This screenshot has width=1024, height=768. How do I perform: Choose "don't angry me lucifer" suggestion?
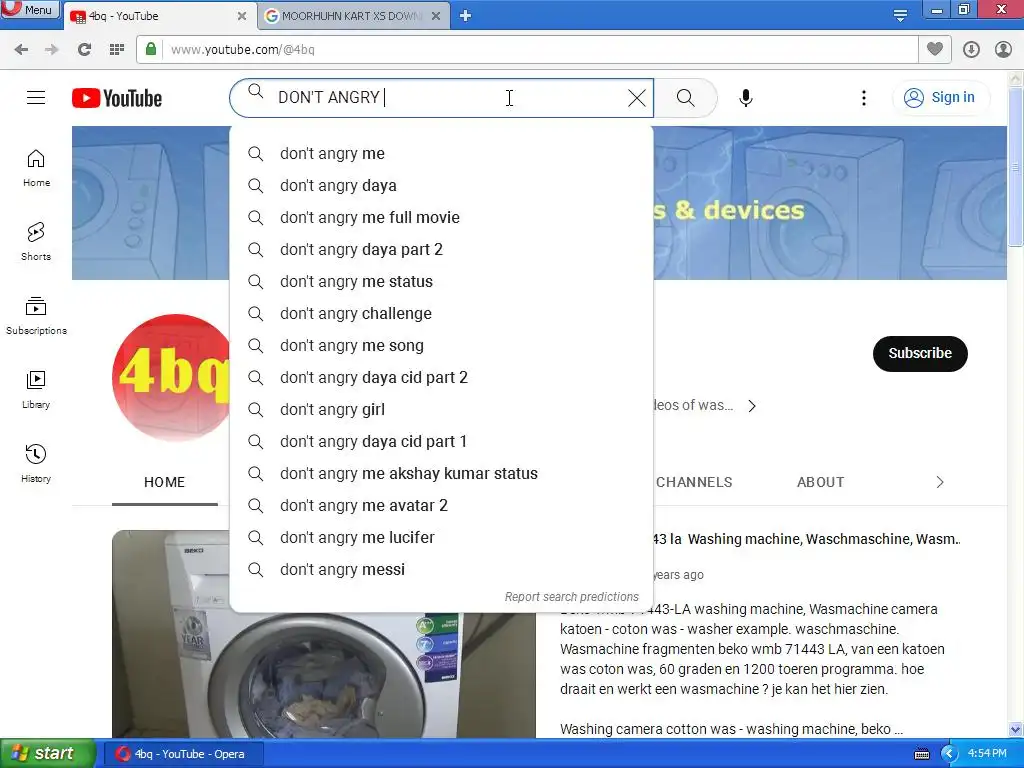tap(441, 537)
